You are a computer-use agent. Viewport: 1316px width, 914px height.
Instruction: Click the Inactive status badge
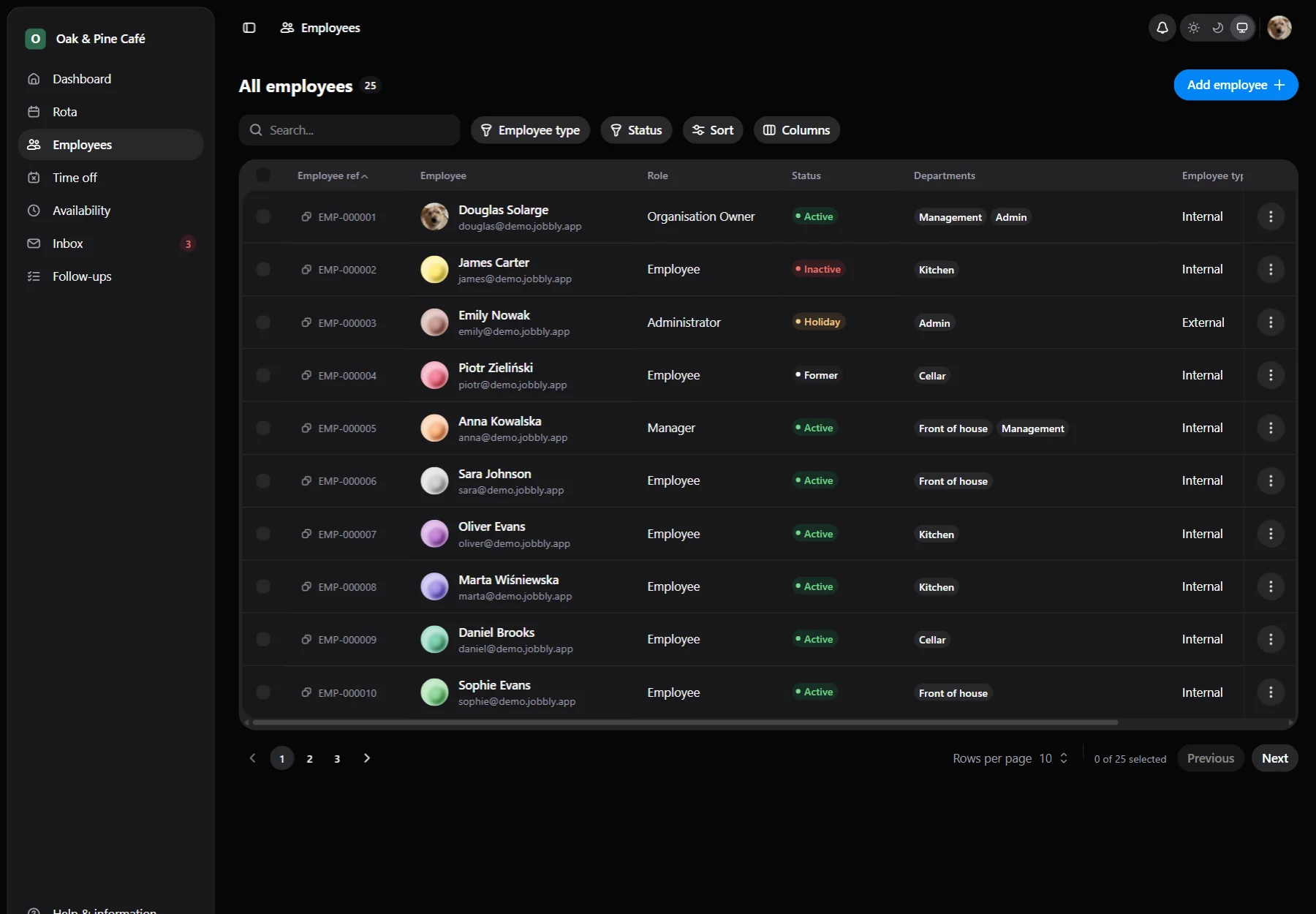[x=818, y=269]
